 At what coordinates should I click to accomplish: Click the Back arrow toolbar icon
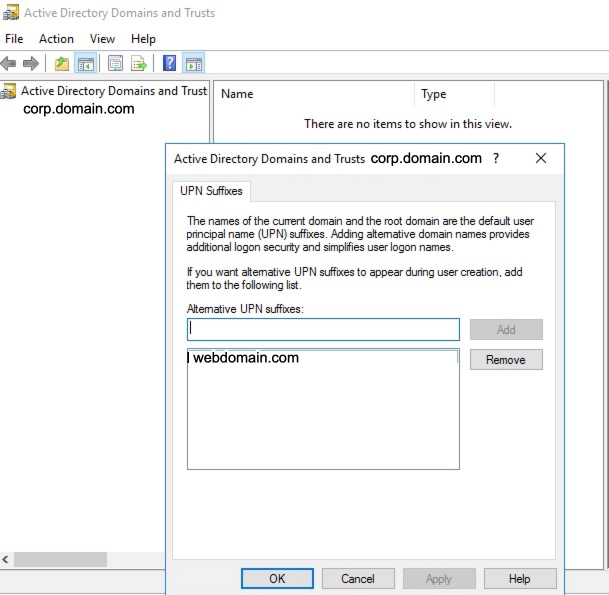[9, 63]
